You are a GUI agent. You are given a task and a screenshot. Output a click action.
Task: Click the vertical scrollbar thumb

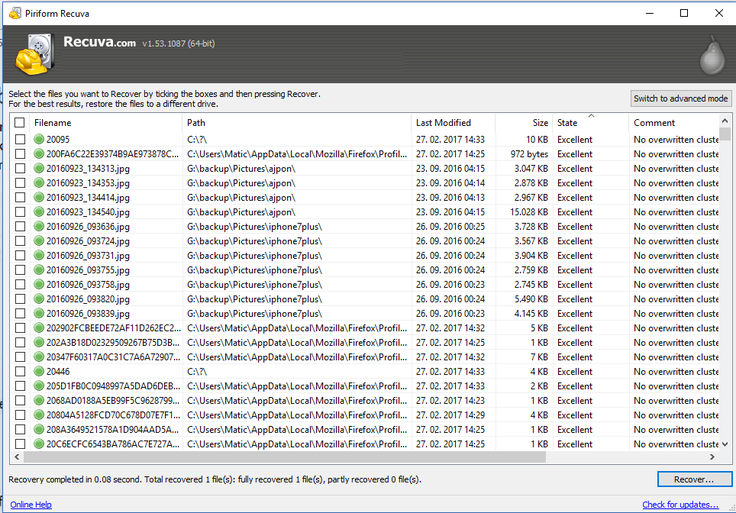click(725, 133)
